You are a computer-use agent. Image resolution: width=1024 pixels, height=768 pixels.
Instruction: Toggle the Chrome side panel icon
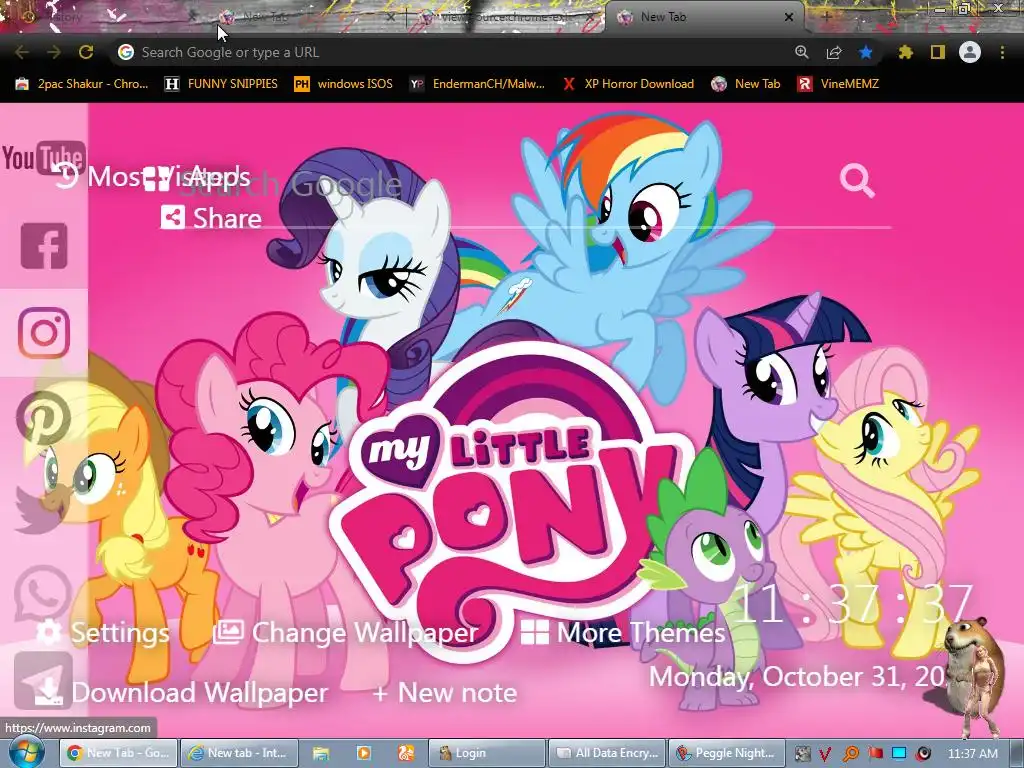point(938,52)
